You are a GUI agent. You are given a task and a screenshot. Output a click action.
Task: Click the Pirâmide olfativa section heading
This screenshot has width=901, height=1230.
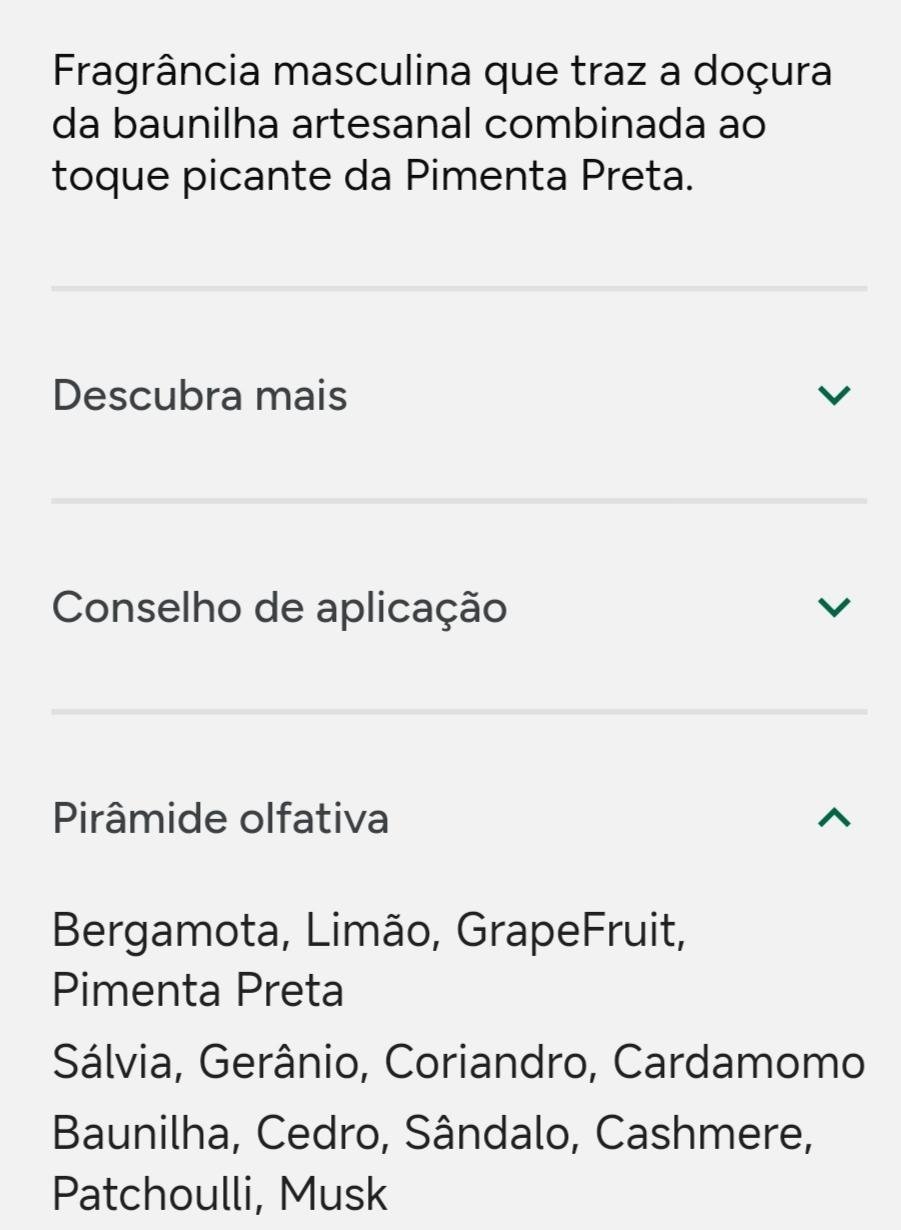pyautogui.click(x=220, y=819)
